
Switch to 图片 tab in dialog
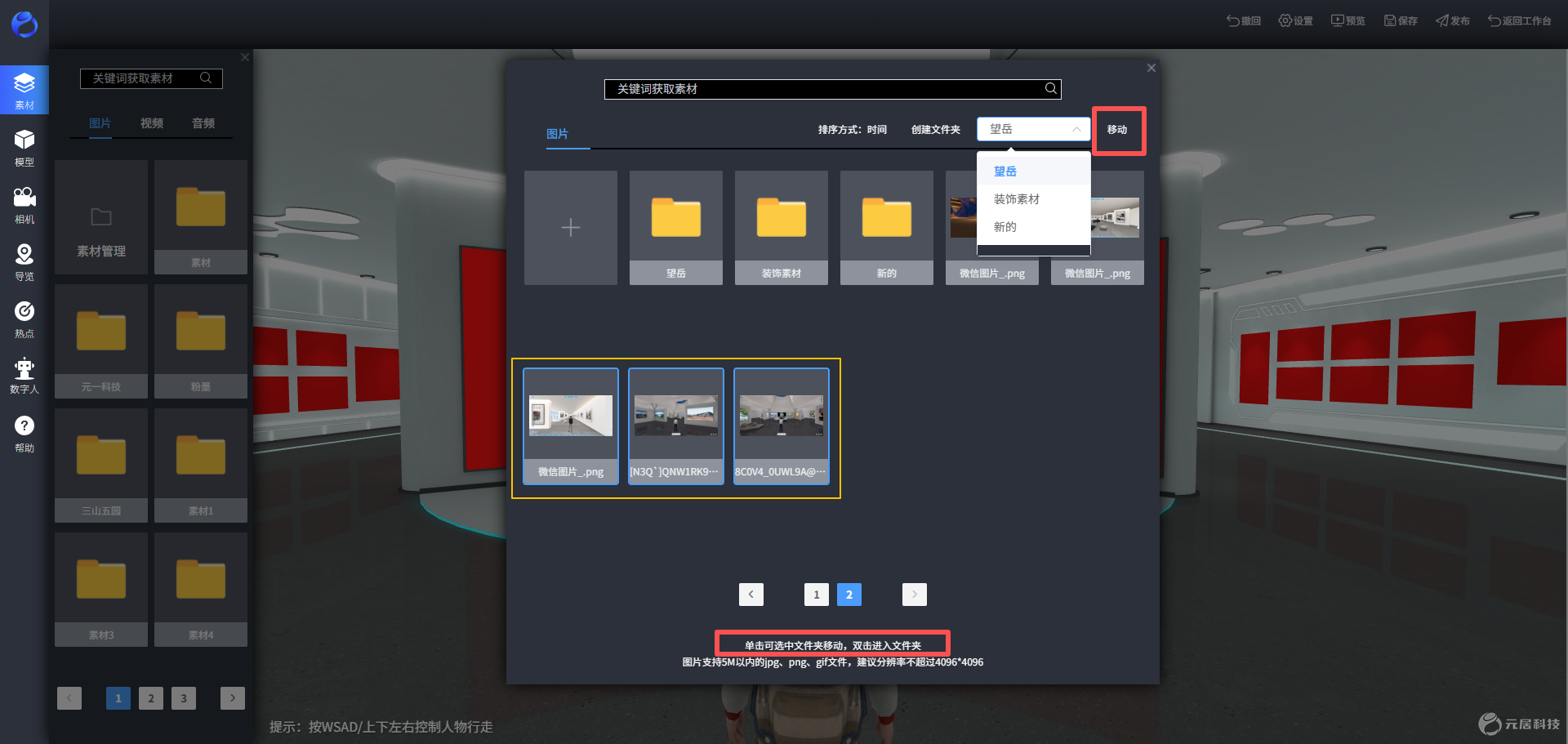558,134
